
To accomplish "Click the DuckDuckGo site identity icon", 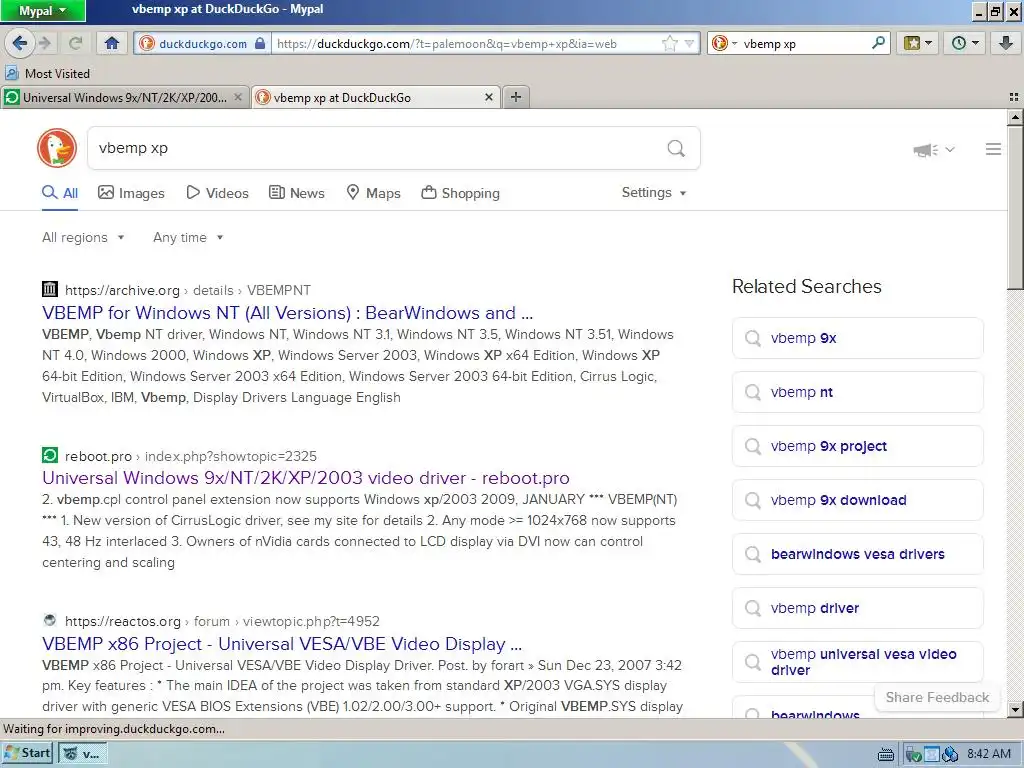I will click(147, 44).
